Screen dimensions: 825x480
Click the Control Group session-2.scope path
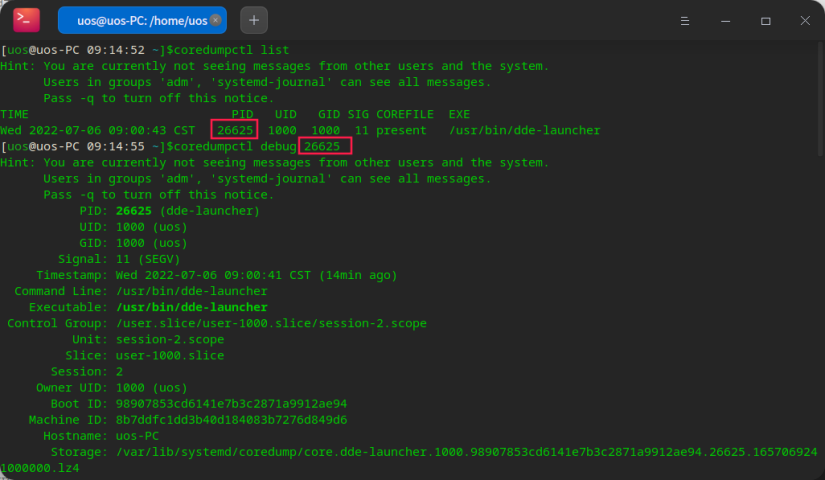point(271,323)
